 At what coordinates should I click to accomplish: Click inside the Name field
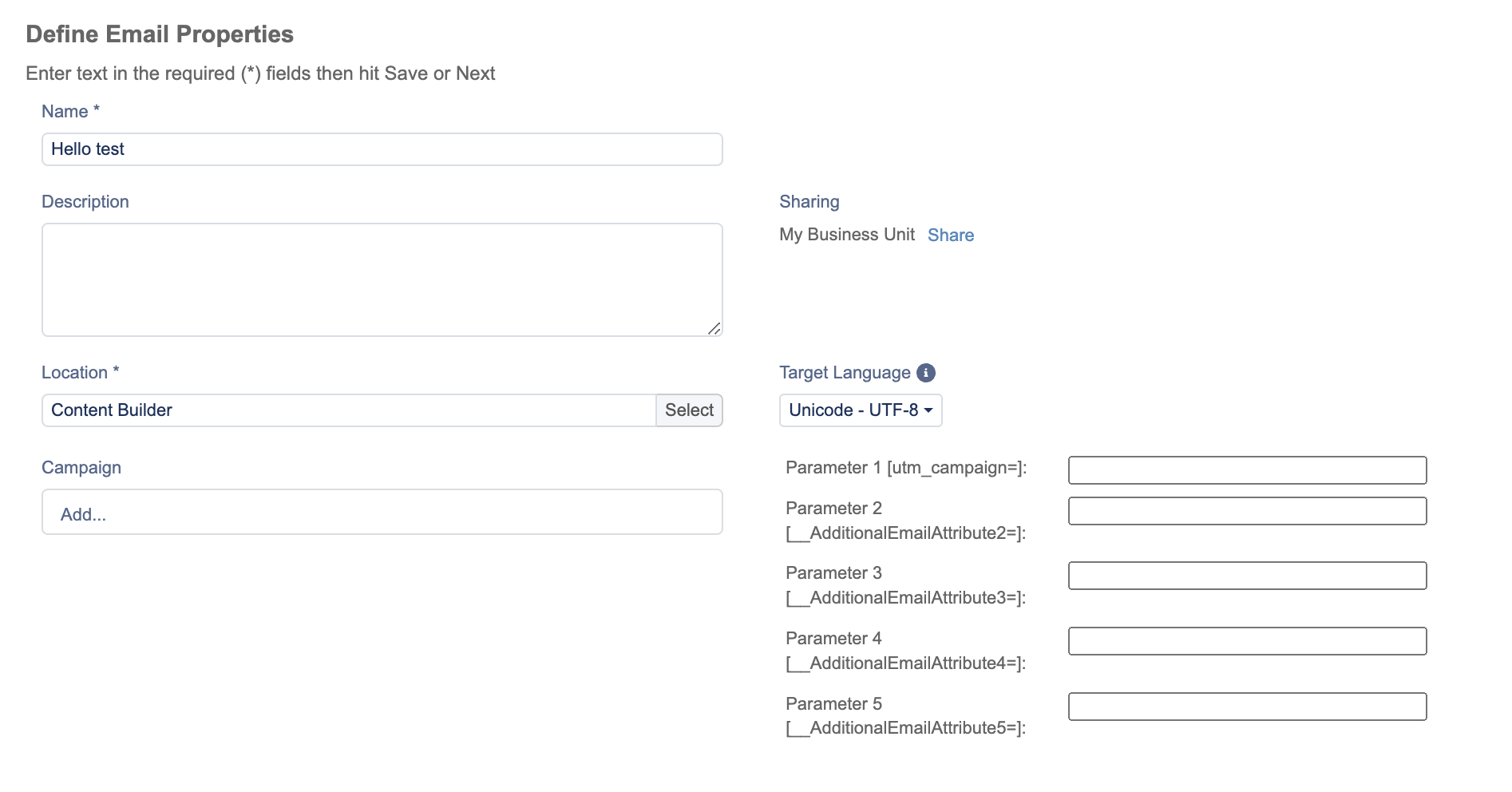(381, 148)
